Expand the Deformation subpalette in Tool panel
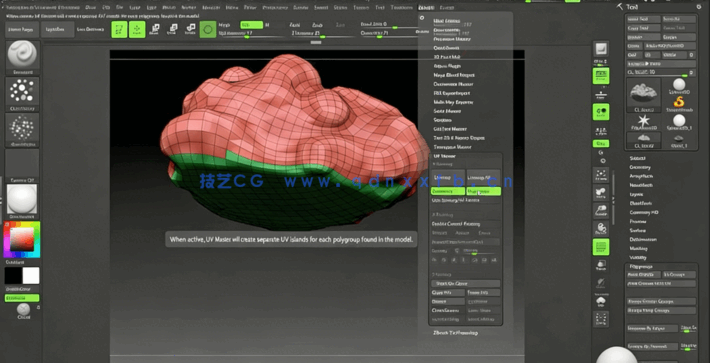 click(x=643, y=239)
